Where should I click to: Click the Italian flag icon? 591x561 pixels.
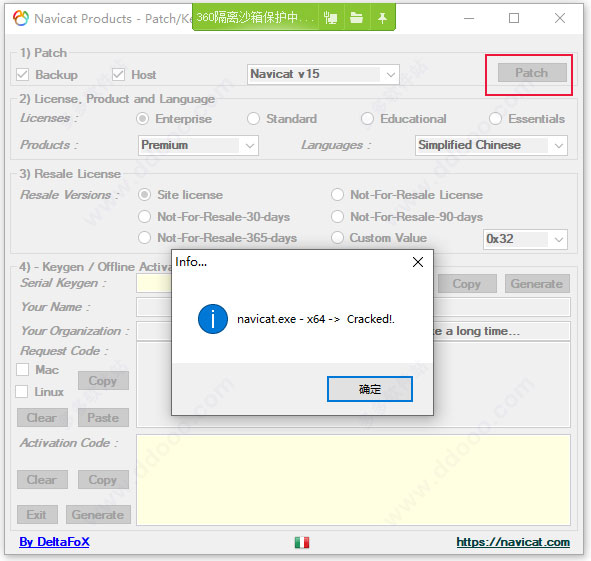coord(302,543)
